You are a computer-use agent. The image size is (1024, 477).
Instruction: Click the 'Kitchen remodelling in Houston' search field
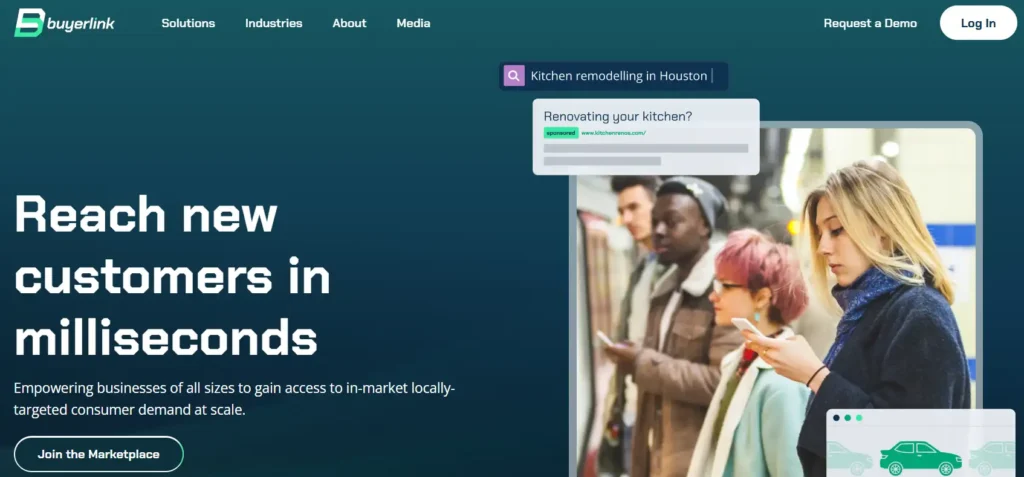[613, 76]
